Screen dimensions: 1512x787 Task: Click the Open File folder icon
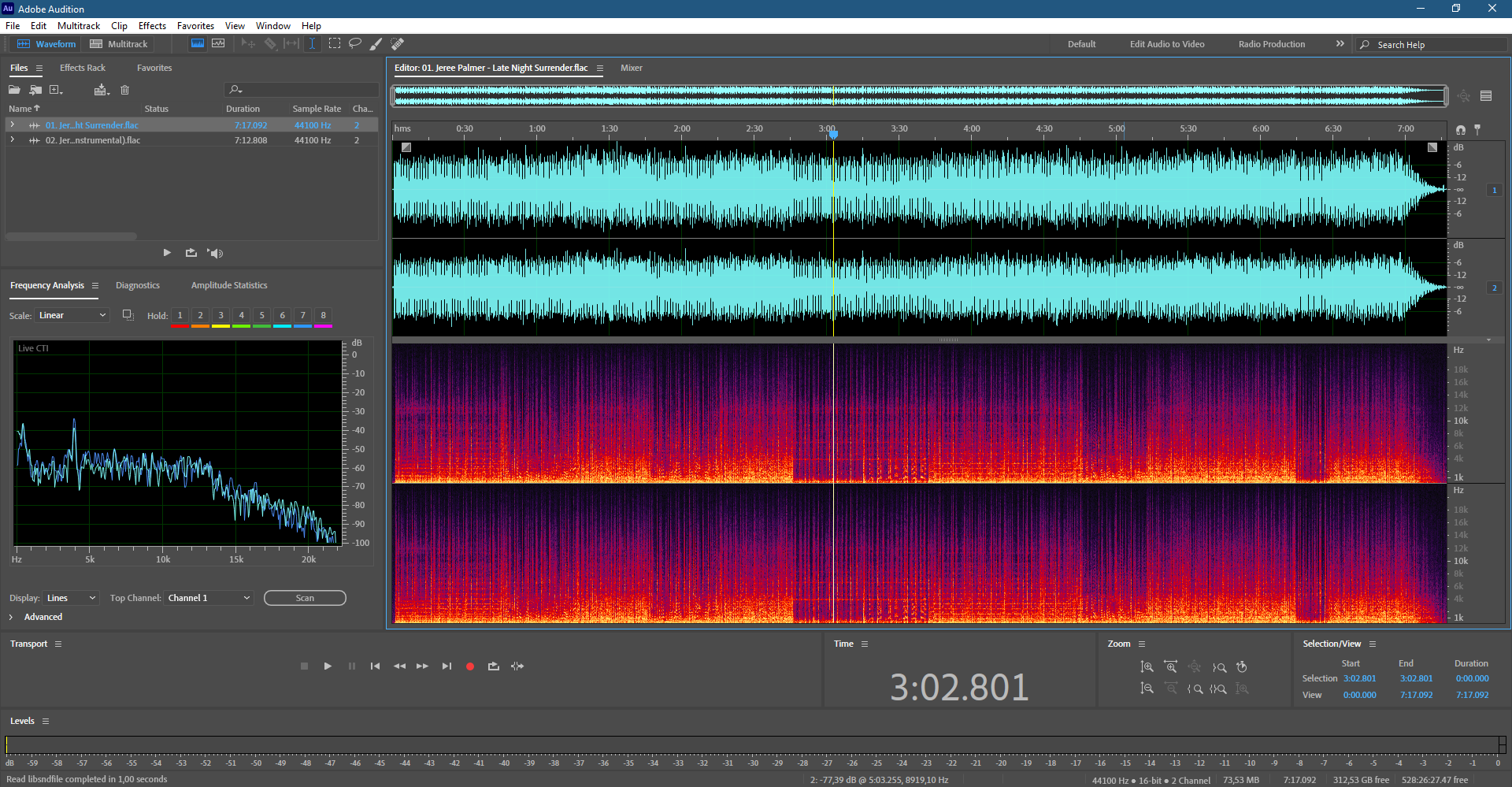click(14, 90)
